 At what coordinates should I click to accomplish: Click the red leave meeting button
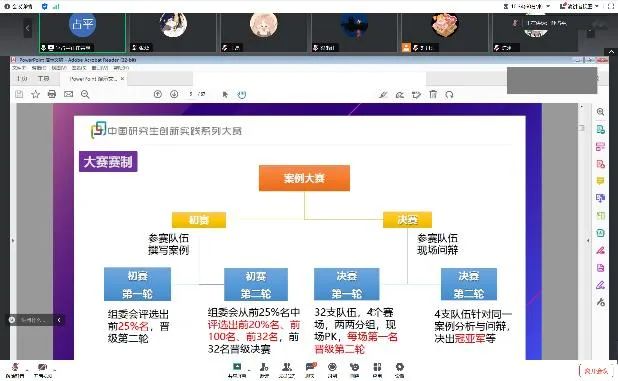coord(596,371)
